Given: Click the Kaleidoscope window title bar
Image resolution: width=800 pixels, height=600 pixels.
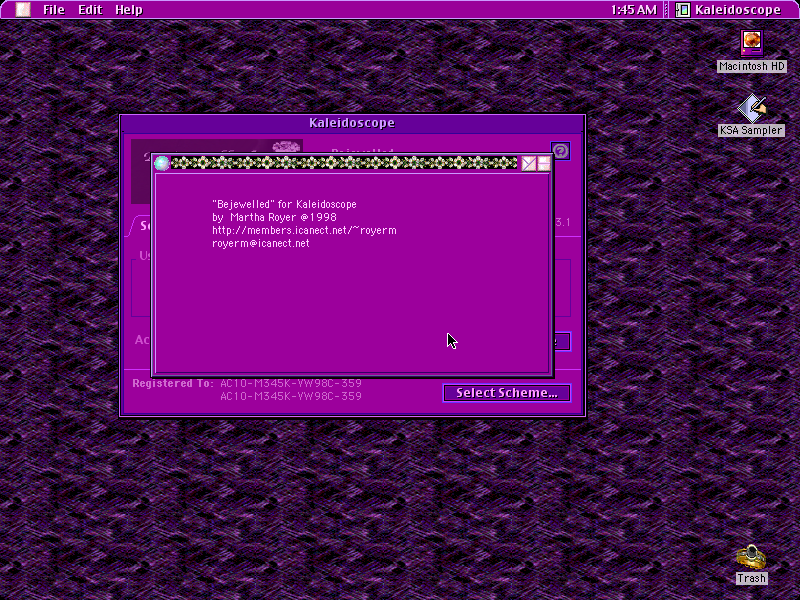Looking at the screenshot, I should (352, 123).
